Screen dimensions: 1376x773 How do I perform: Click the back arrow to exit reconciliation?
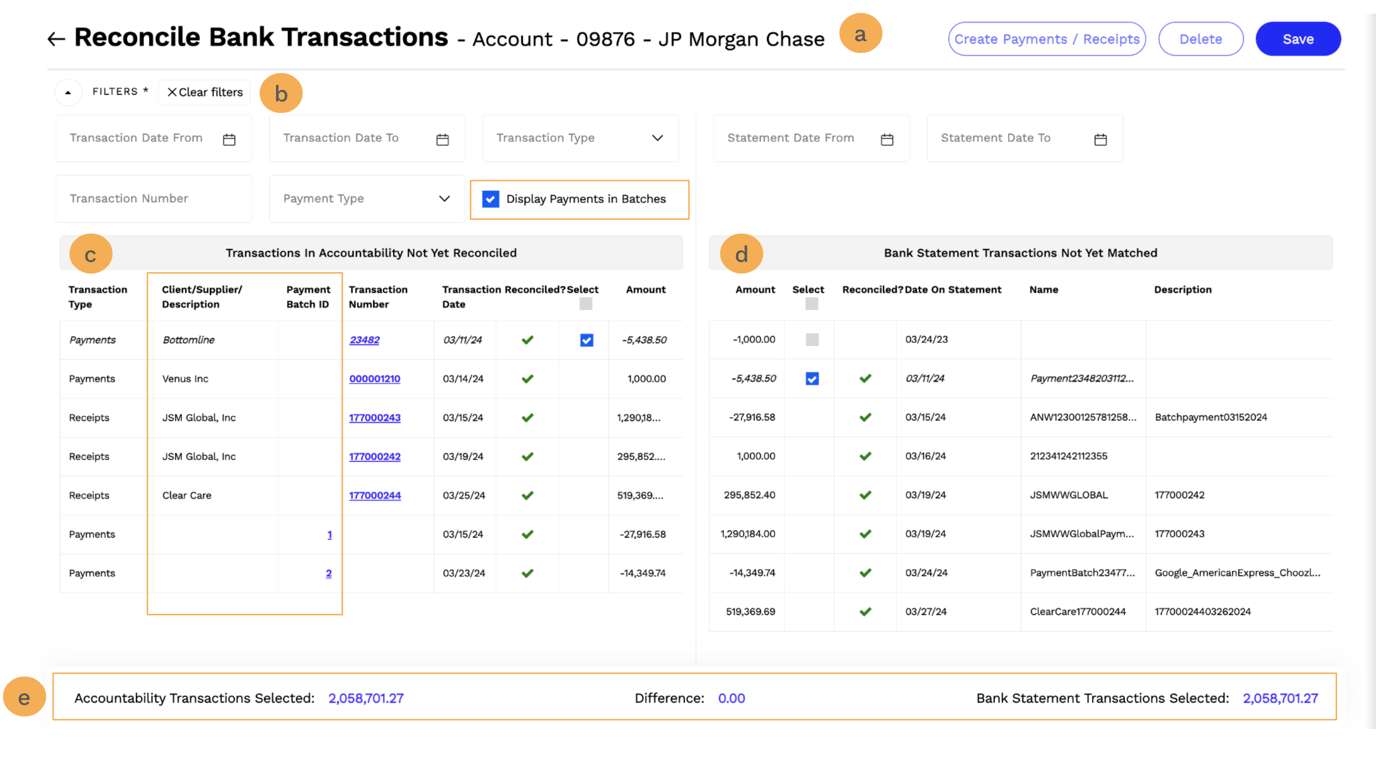[57, 37]
